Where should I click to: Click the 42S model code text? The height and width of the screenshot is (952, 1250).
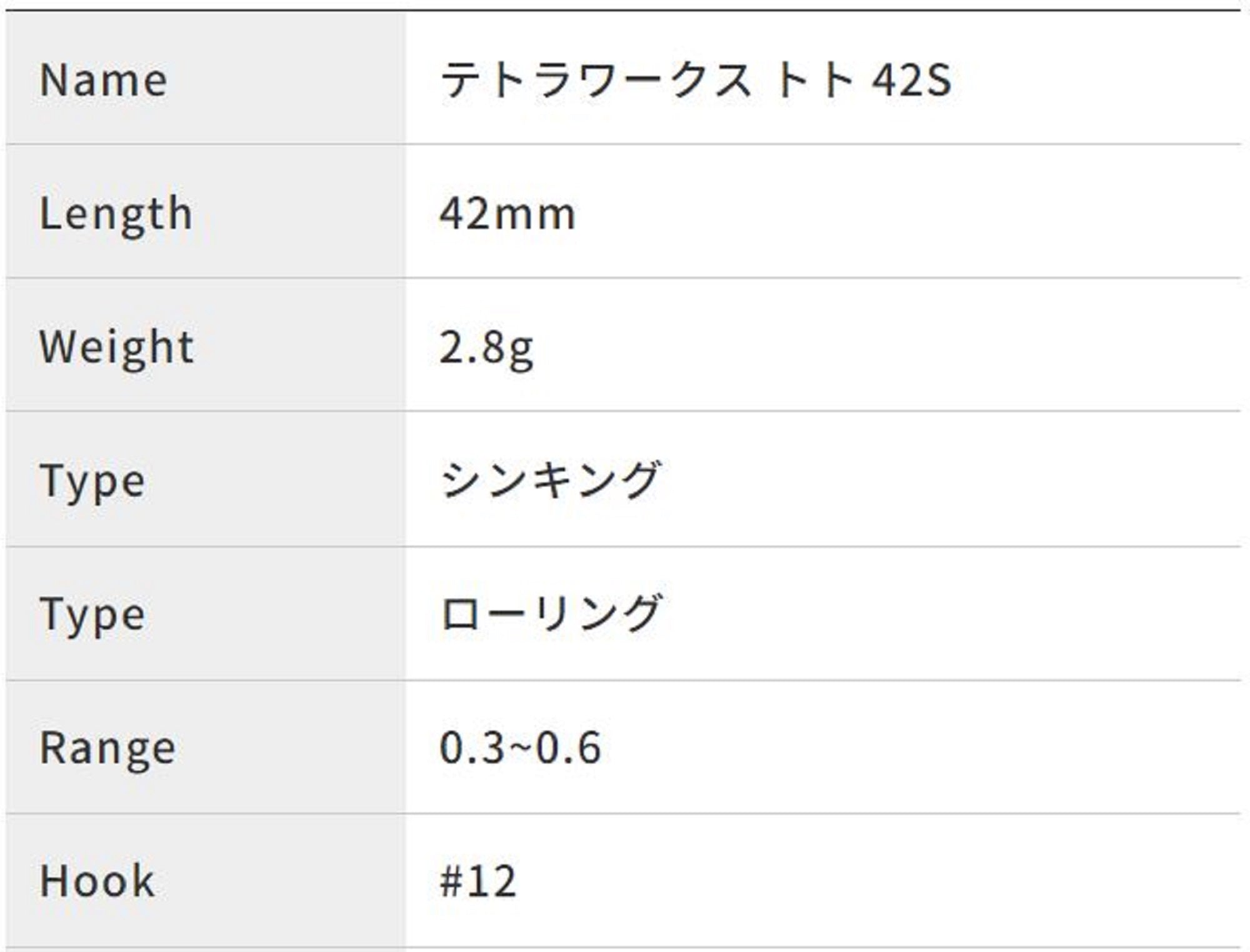click(x=912, y=80)
